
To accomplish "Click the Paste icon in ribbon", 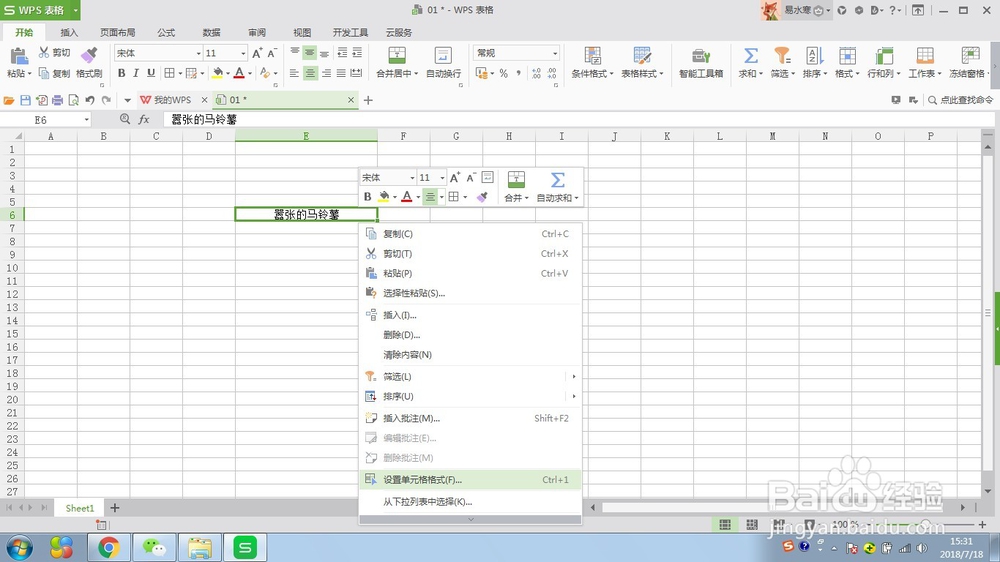I will point(19,56).
